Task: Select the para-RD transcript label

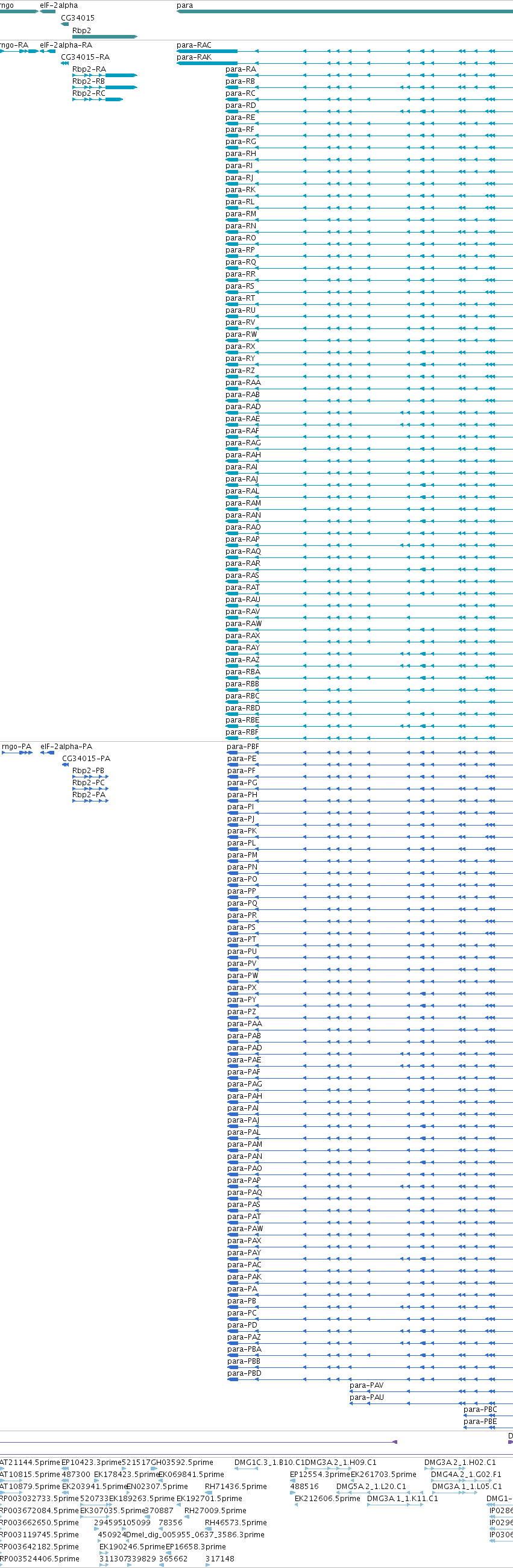Action: 241,105
